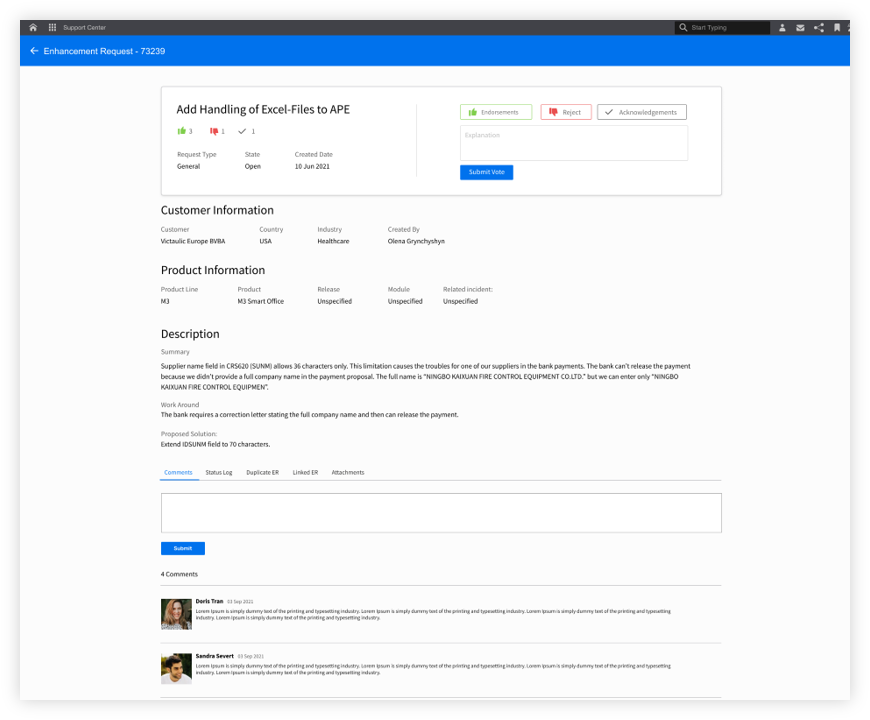
Task: Select the Acknowledgements vote button
Action: (x=641, y=112)
